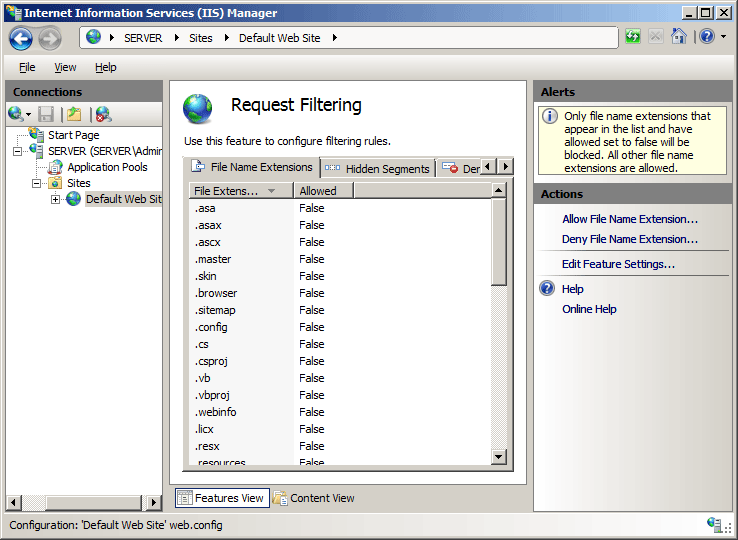Viewport: 738px width, 540px height.
Task: Open Edit Feature Settings
Action: pos(618,264)
